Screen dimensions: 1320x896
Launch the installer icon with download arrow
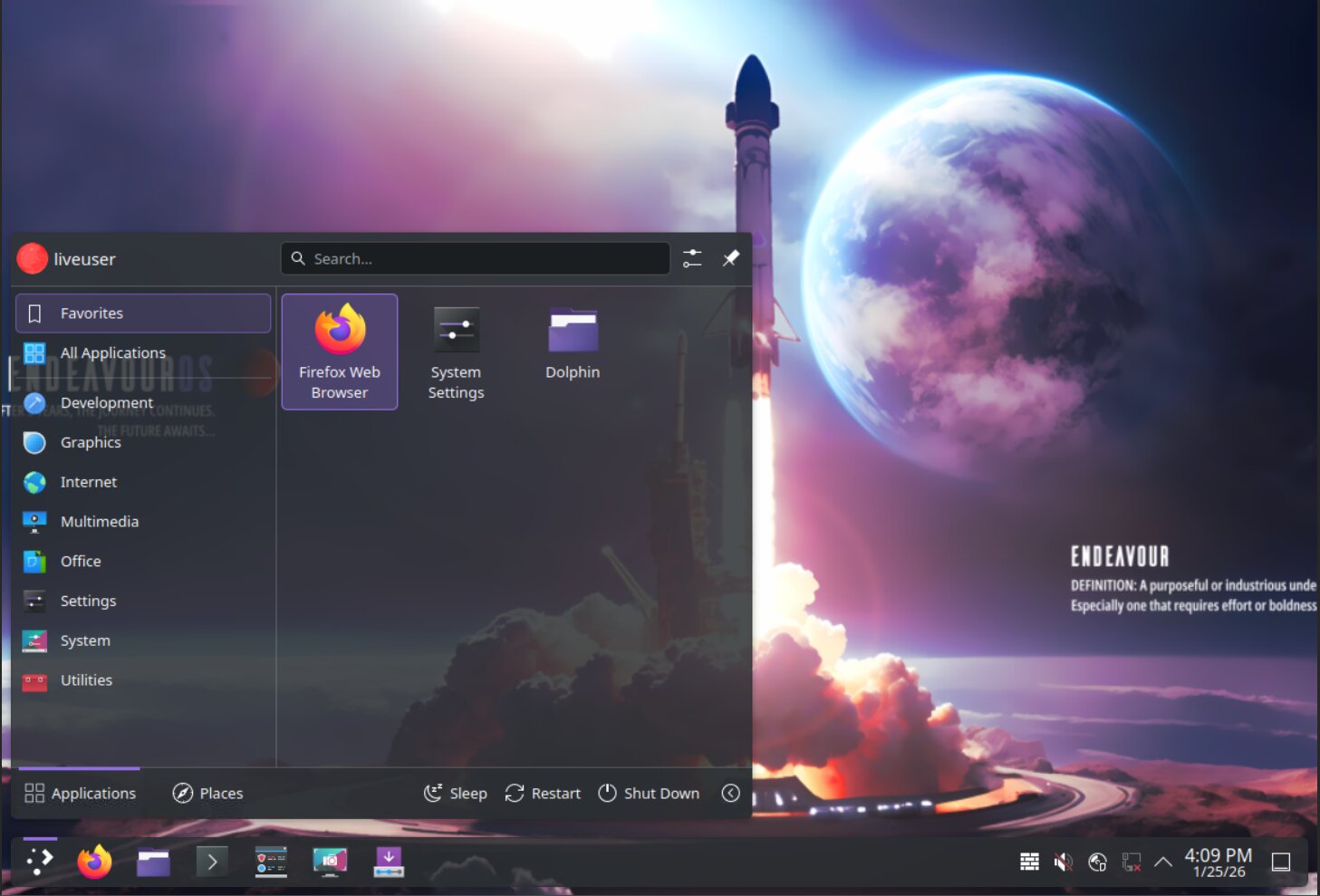(389, 862)
